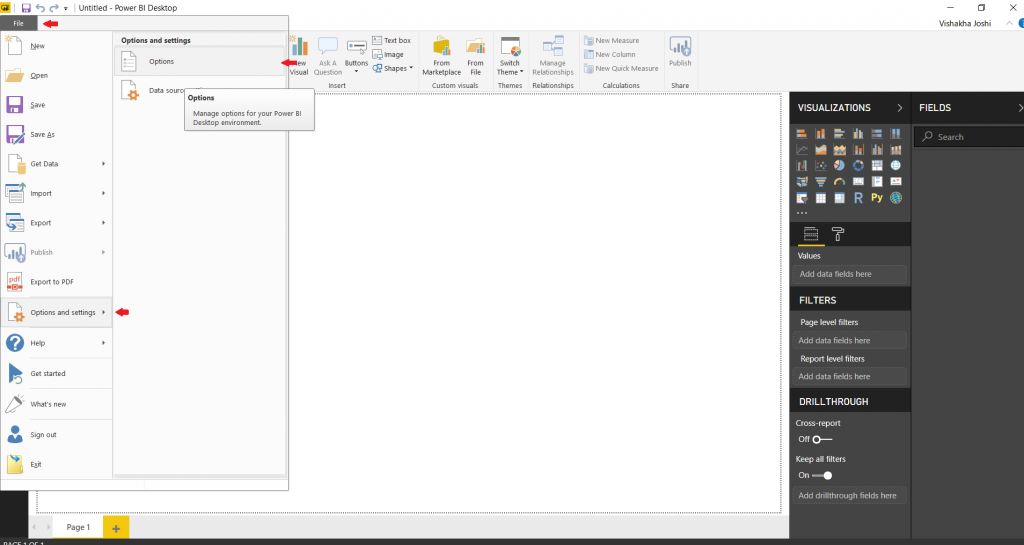Open Options under Options and settings
Viewport: 1024px width, 545px height.
[x=199, y=61]
